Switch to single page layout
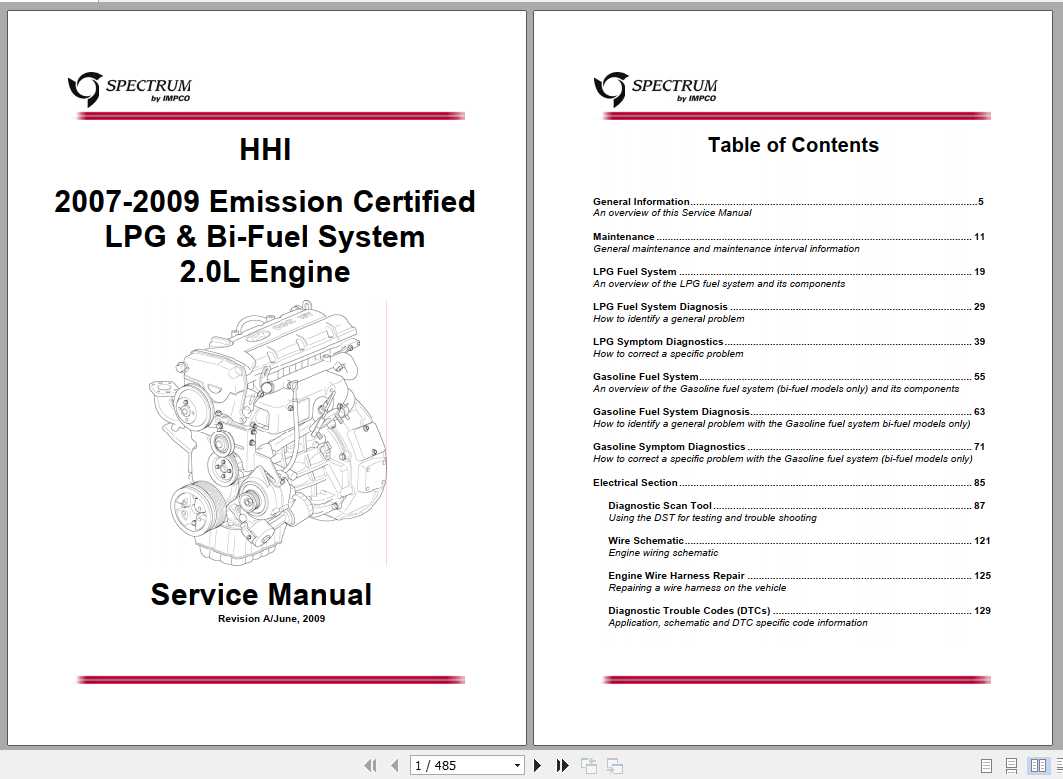The image size is (1063, 779). (x=986, y=765)
